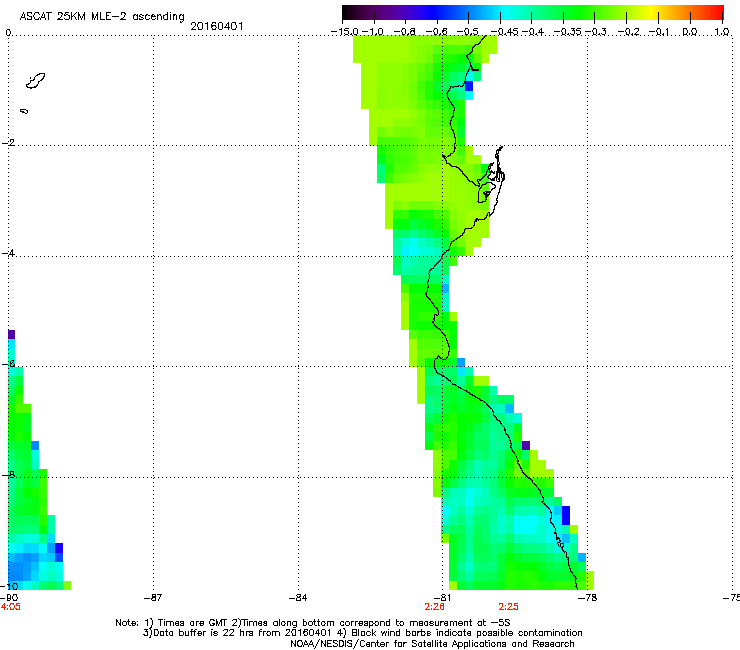Click the -0.3 color bar label
Image resolution: width=740 pixels, height=650 pixels.
(596, 32)
